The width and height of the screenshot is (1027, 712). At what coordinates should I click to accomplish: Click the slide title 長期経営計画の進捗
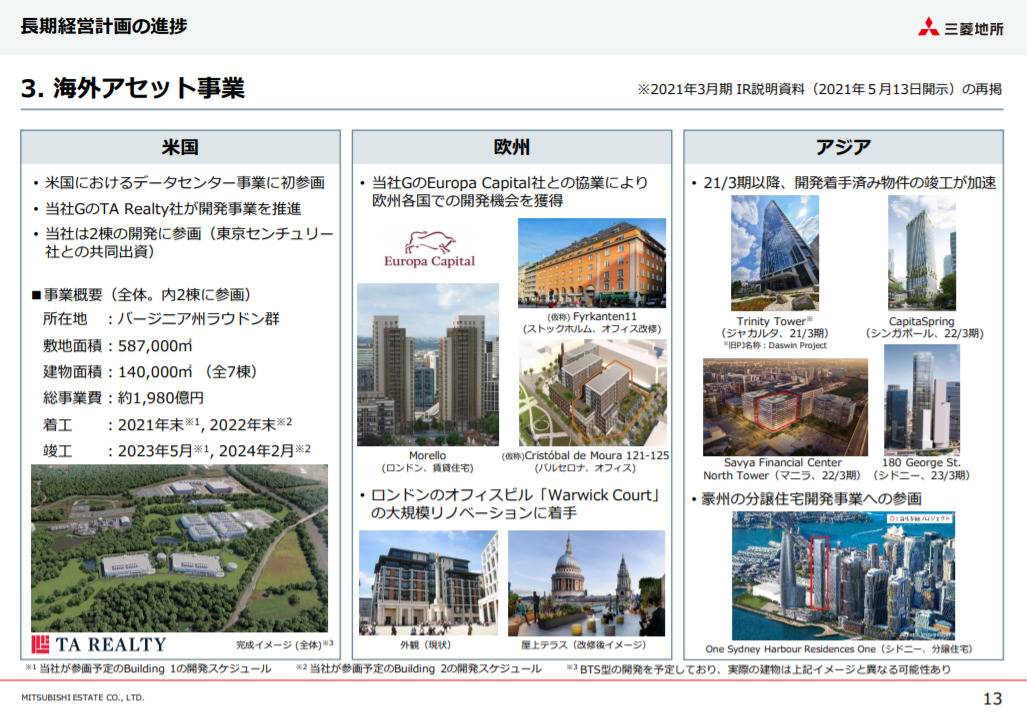(104, 26)
